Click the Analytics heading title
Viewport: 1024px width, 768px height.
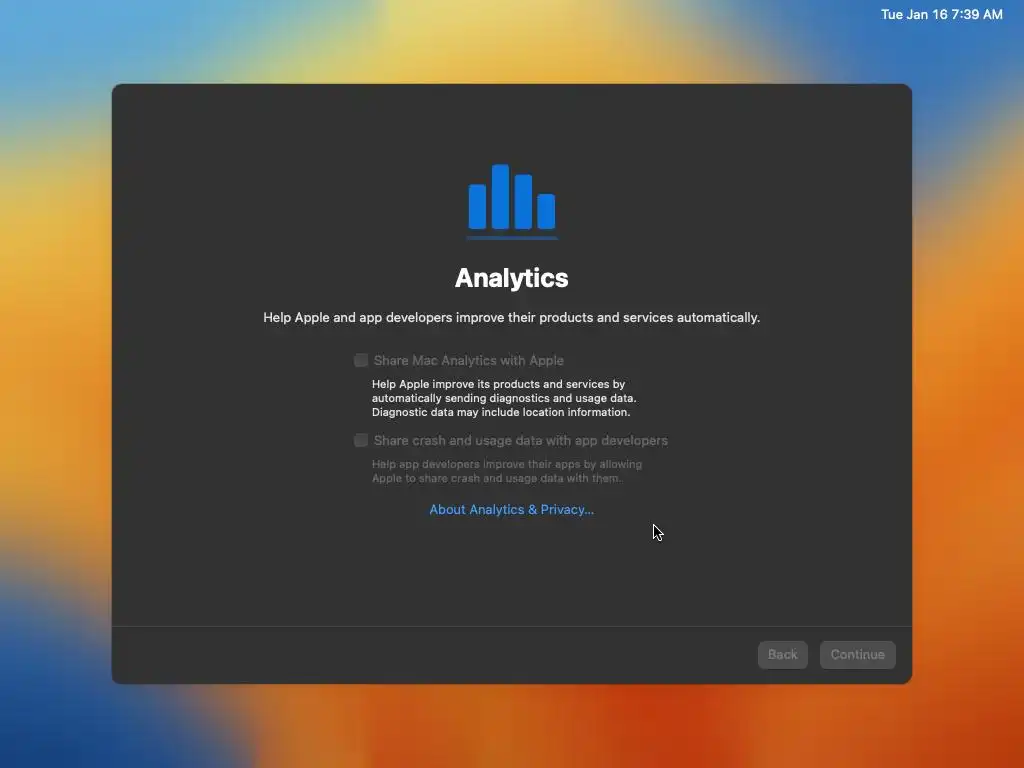pos(511,278)
